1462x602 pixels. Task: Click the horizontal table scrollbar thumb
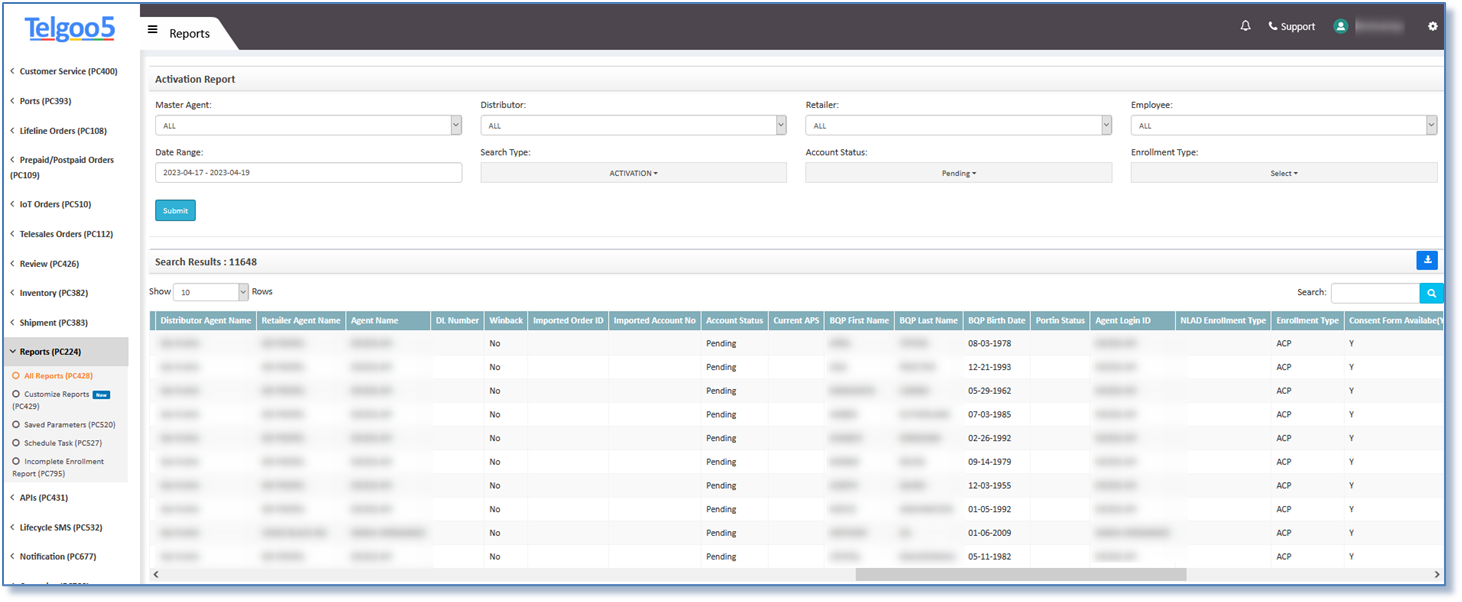pos(1021,575)
